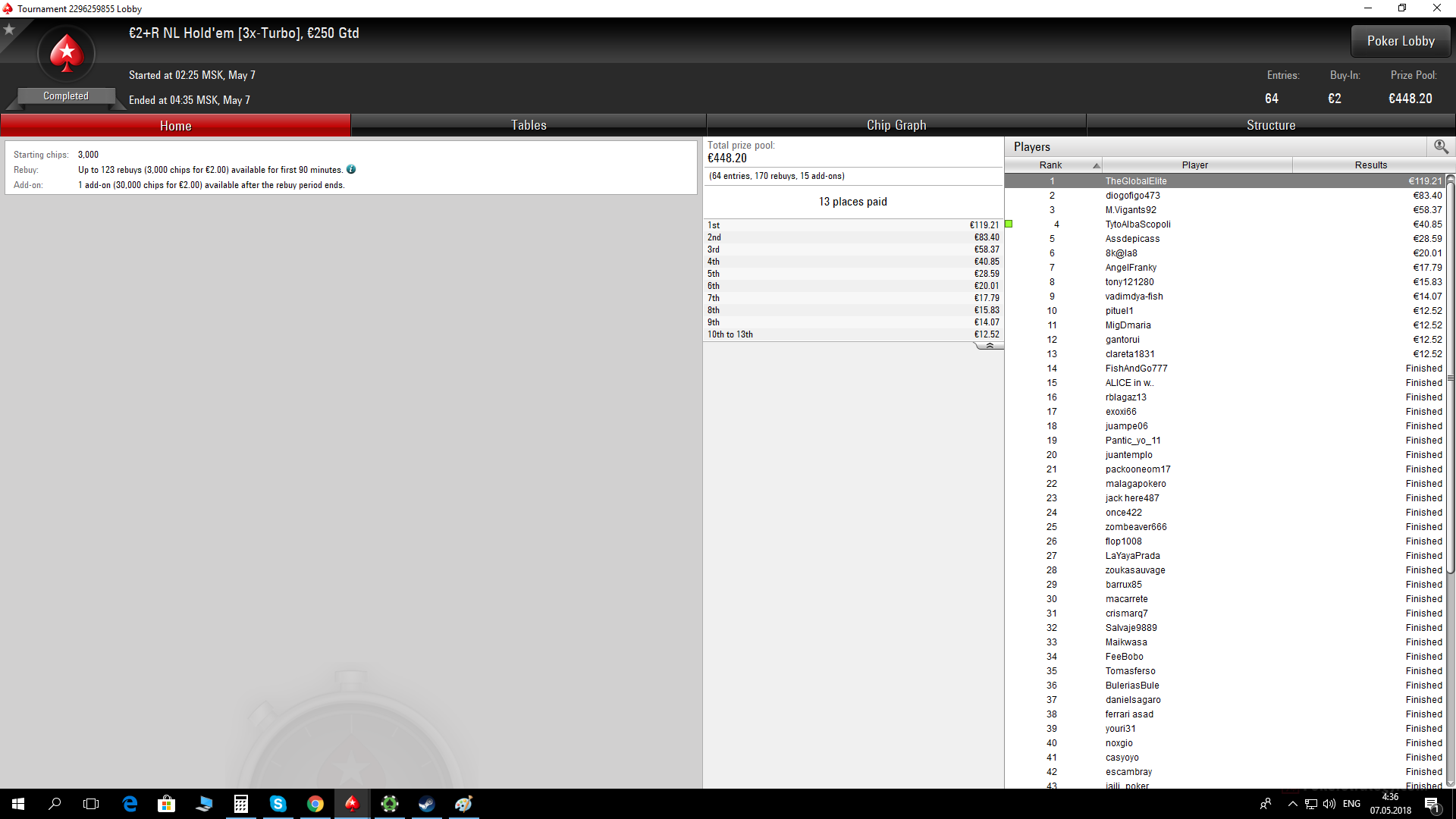Click the Poker Lobby button
The height and width of the screenshot is (819, 1456).
pyautogui.click(x=1401, y=41)
